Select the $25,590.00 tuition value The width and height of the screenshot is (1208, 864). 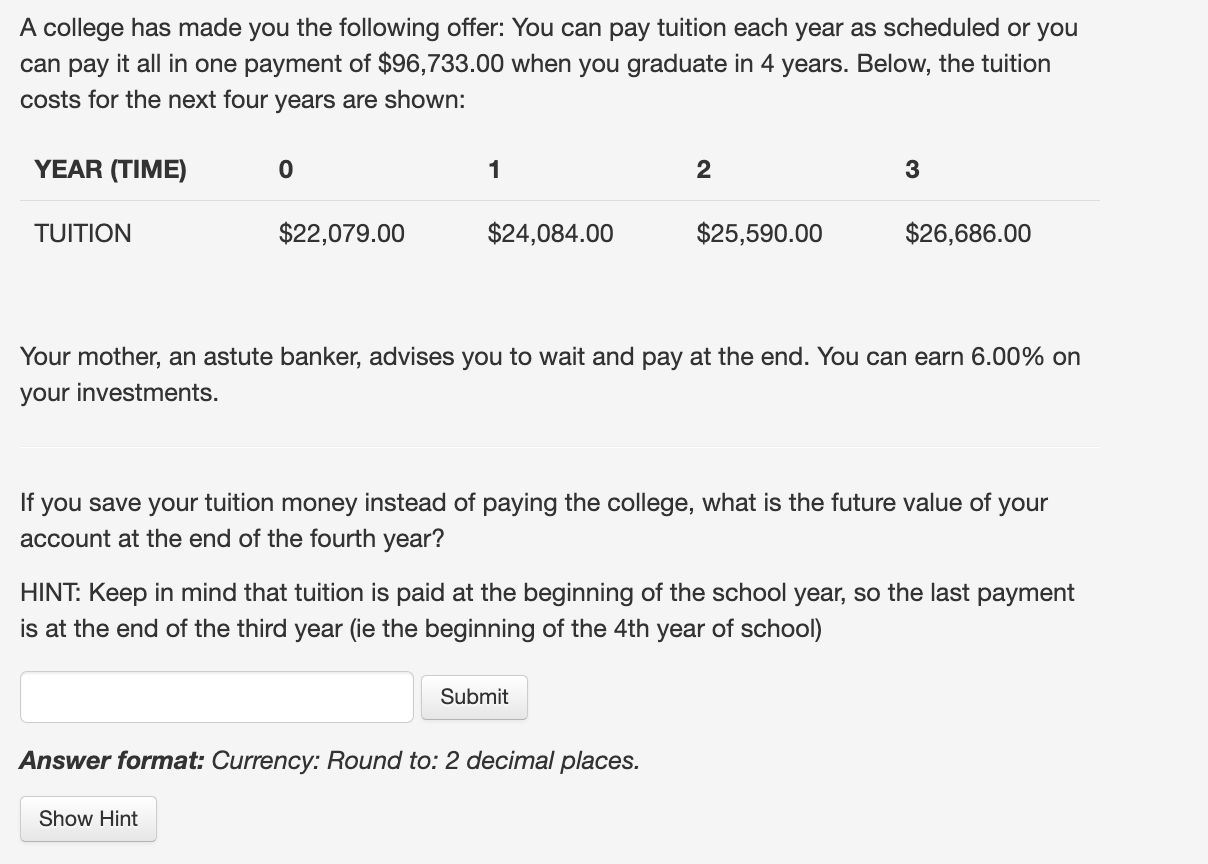click(759, 233)
